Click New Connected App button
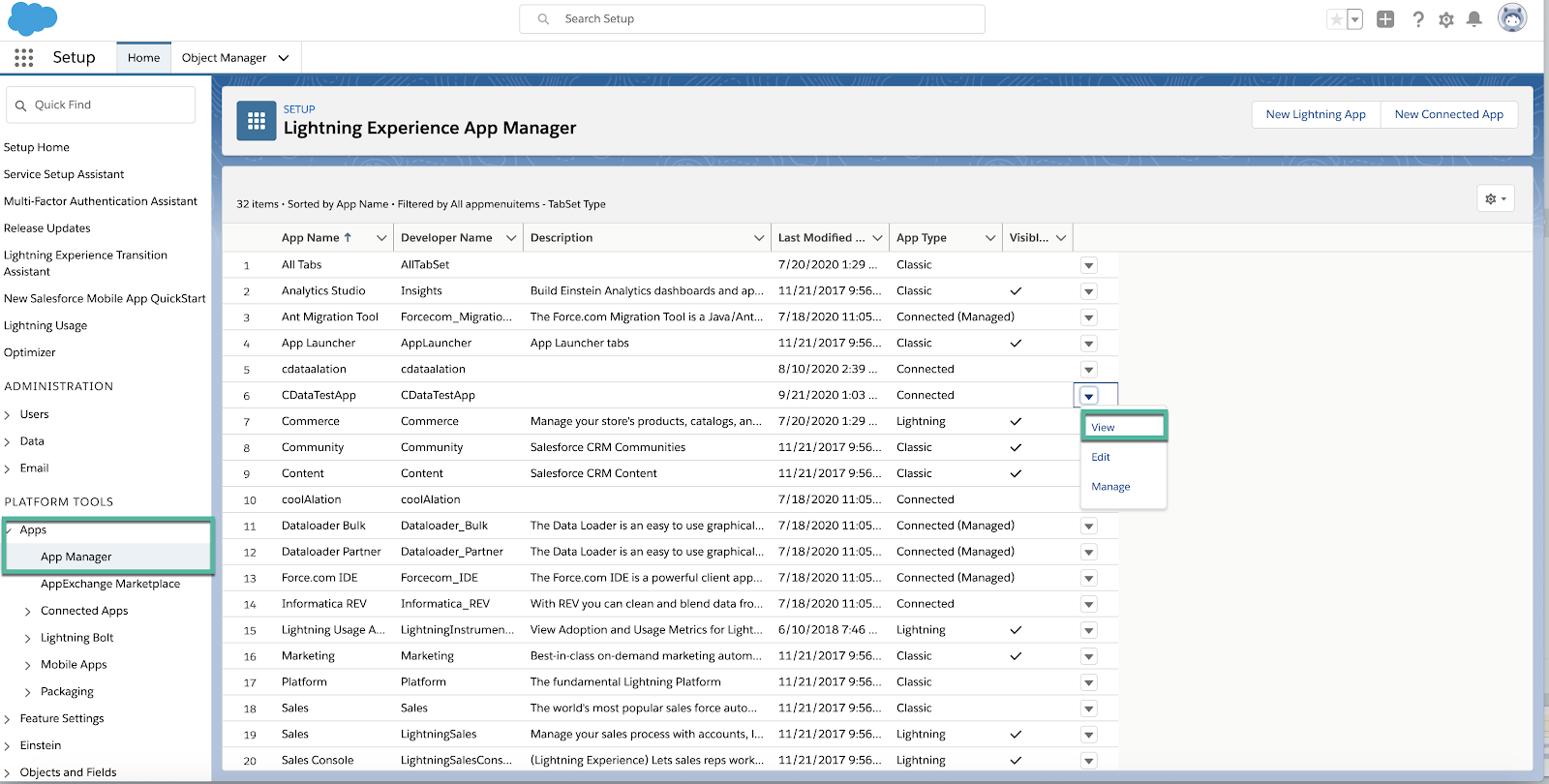Screen dimensions: 1549x784 pyautogui.click(x=1448, y=114)
